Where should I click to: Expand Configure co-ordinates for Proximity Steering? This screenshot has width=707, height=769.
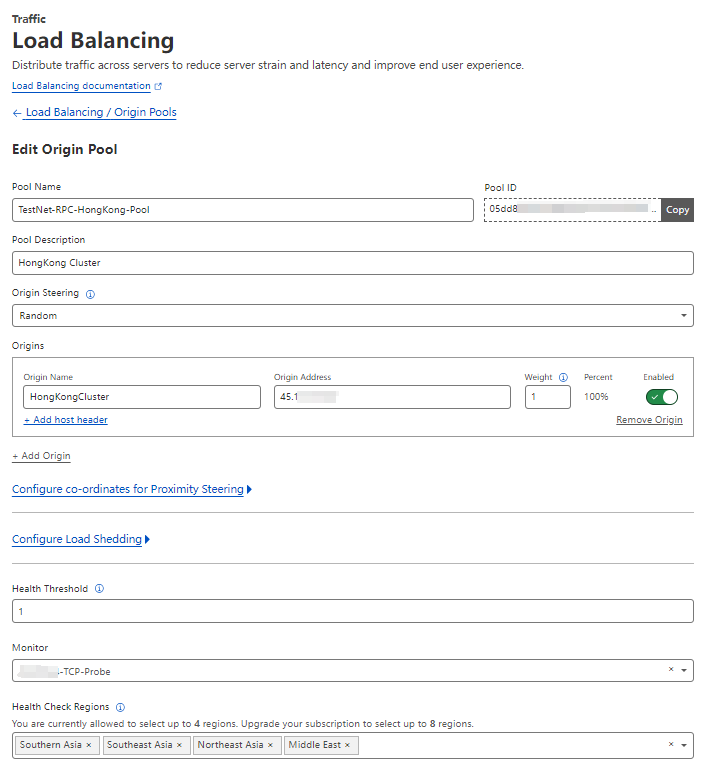(131, 490)
